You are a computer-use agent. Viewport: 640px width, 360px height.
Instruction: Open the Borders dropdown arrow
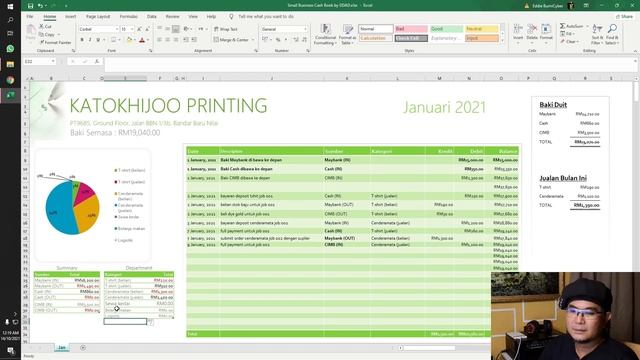point(119,40)
